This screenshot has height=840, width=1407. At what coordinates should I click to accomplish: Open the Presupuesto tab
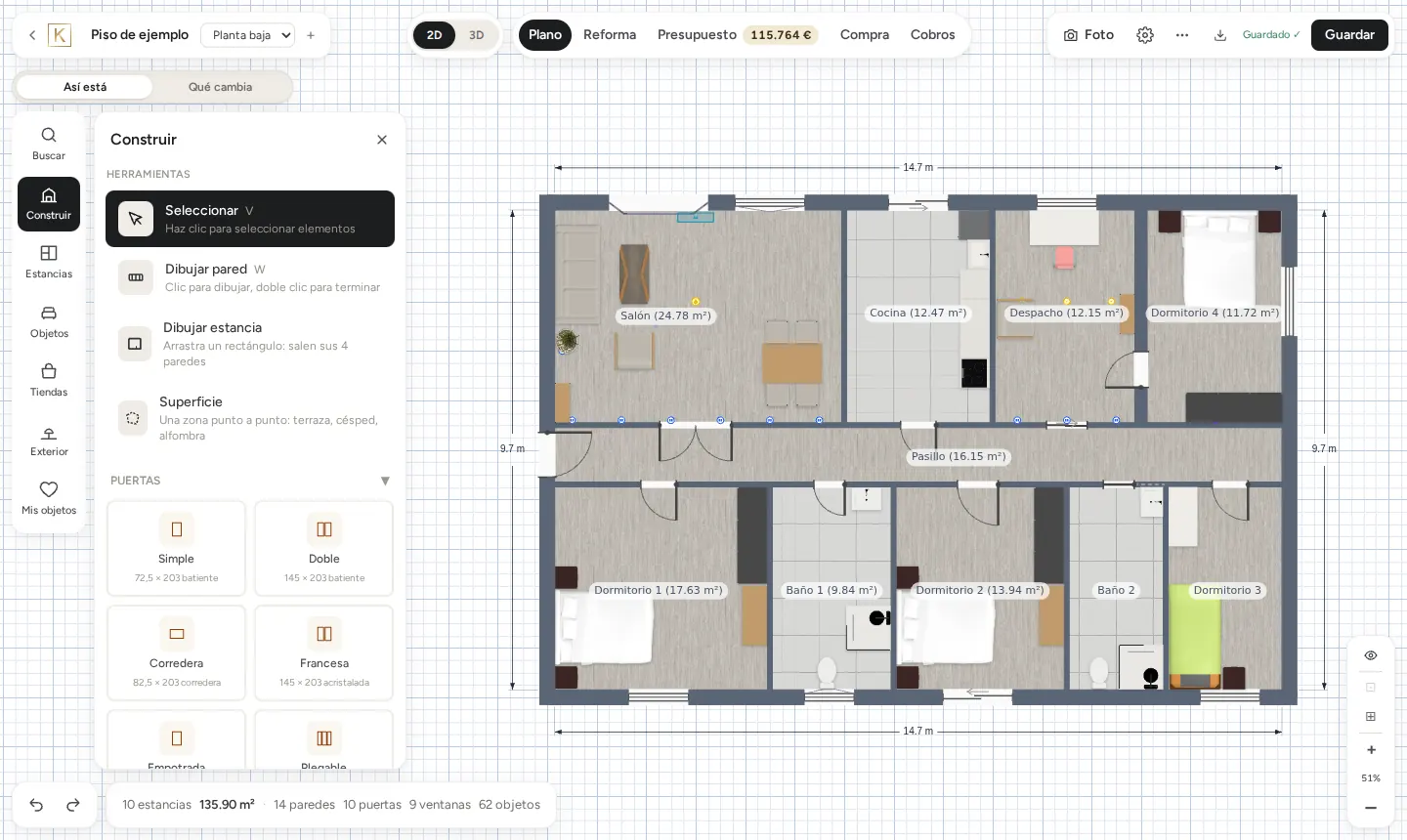tap(737, 35)
